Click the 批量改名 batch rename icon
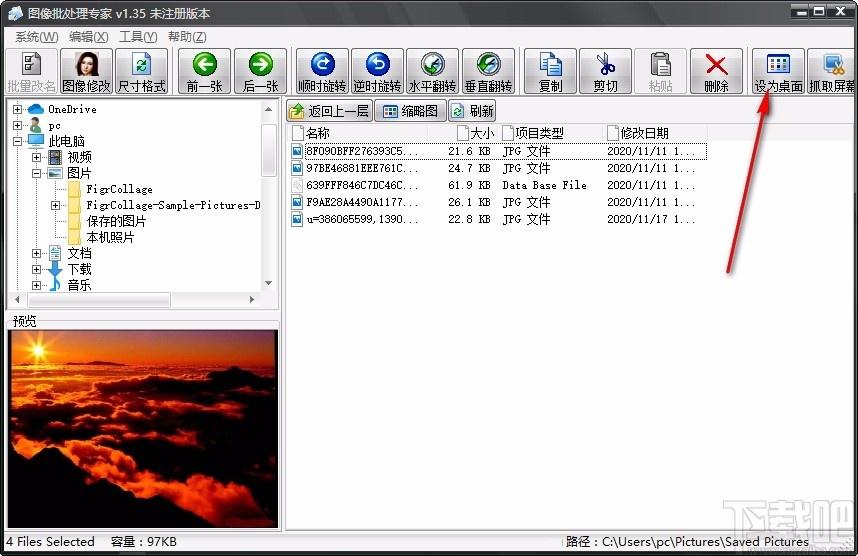 click(31, 71)
